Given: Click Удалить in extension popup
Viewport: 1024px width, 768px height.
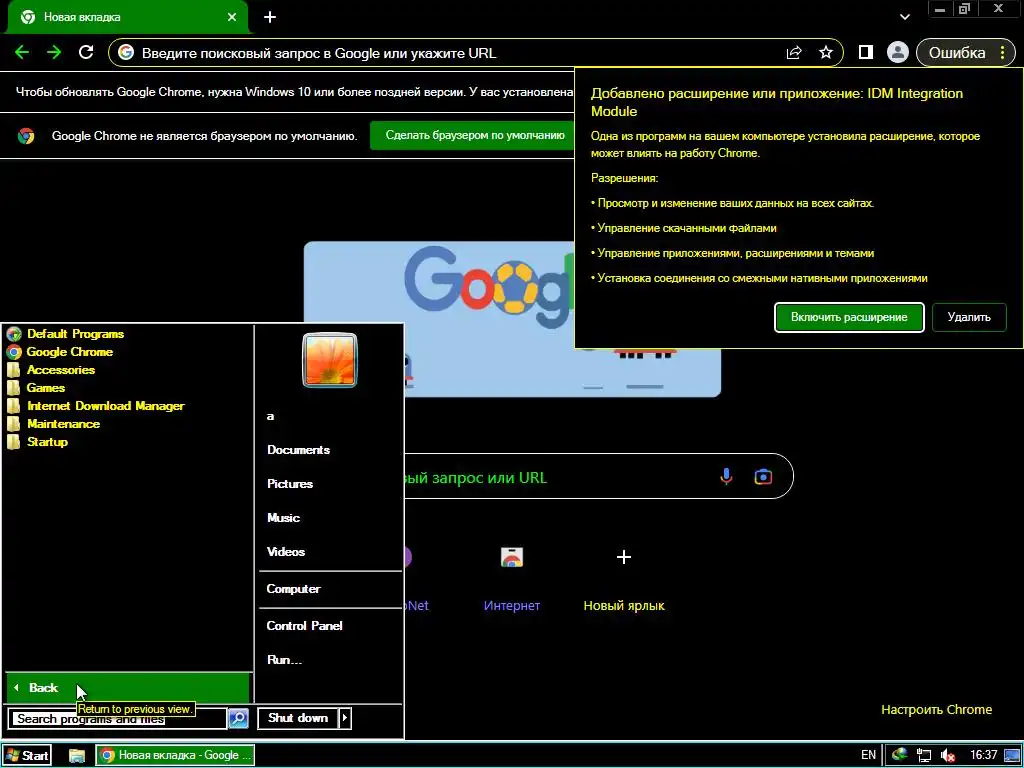Looking at the screenshot, I should 969,317.
